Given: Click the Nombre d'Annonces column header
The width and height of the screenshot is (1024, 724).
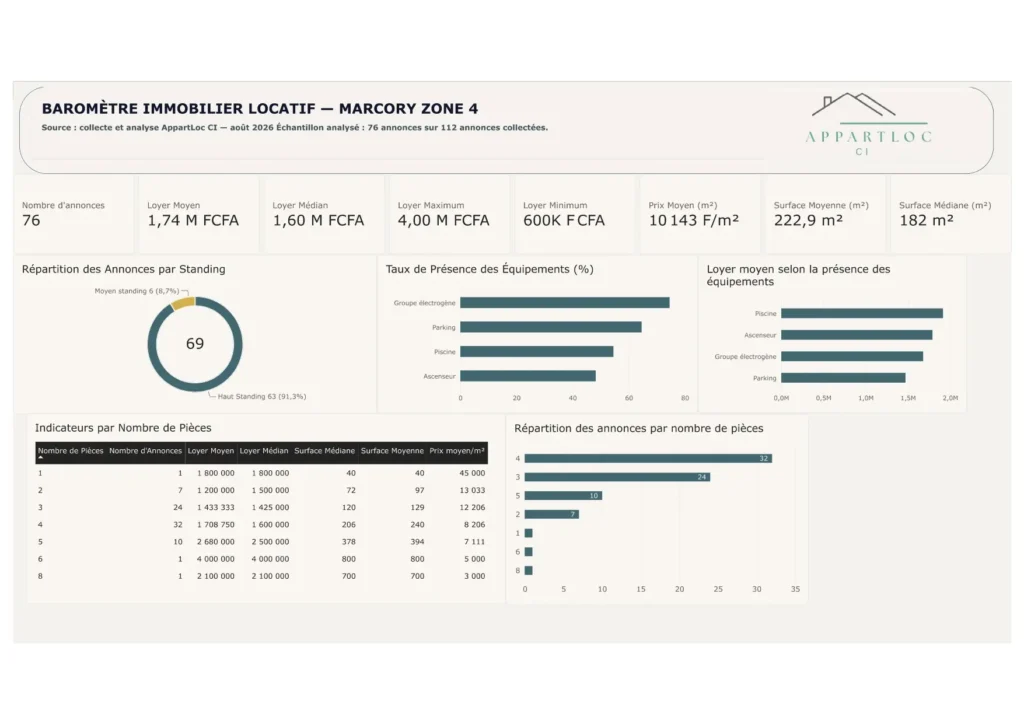Looking at the screenshot, I should click(x=146, y=452).
